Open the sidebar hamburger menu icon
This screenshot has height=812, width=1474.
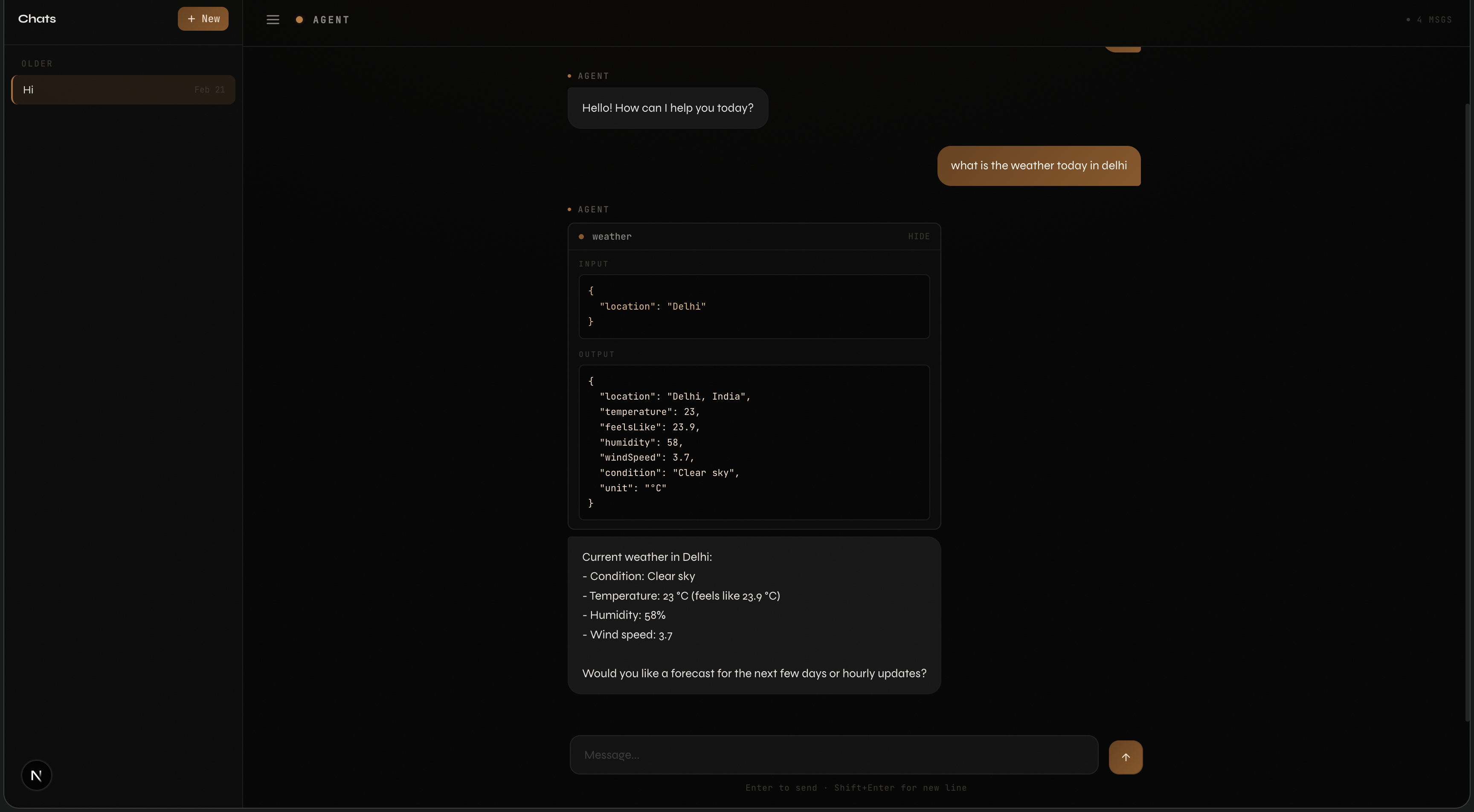coord(273,19)
